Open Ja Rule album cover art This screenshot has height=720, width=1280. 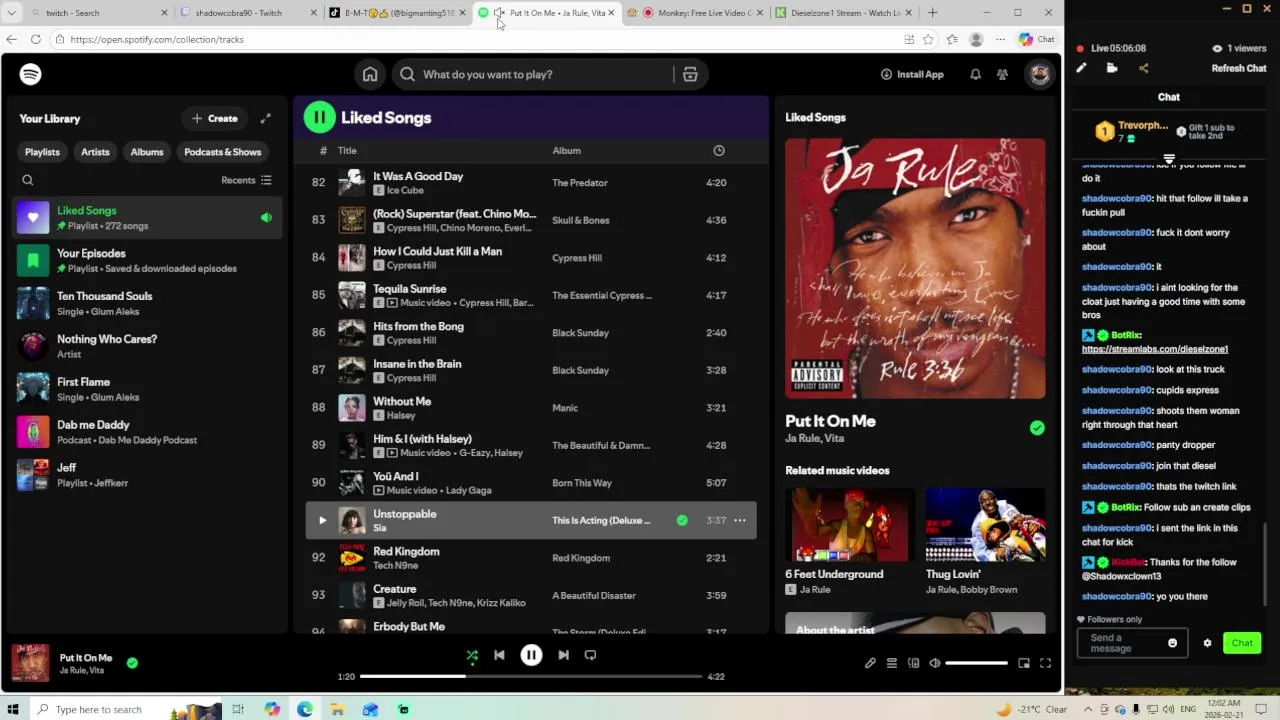tap(915, 268)
